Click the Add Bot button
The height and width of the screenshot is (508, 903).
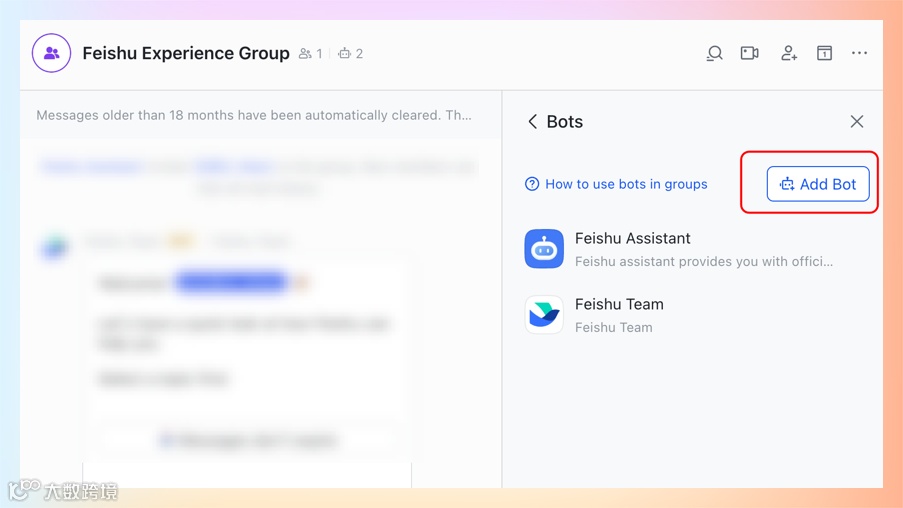click(818, 184)
